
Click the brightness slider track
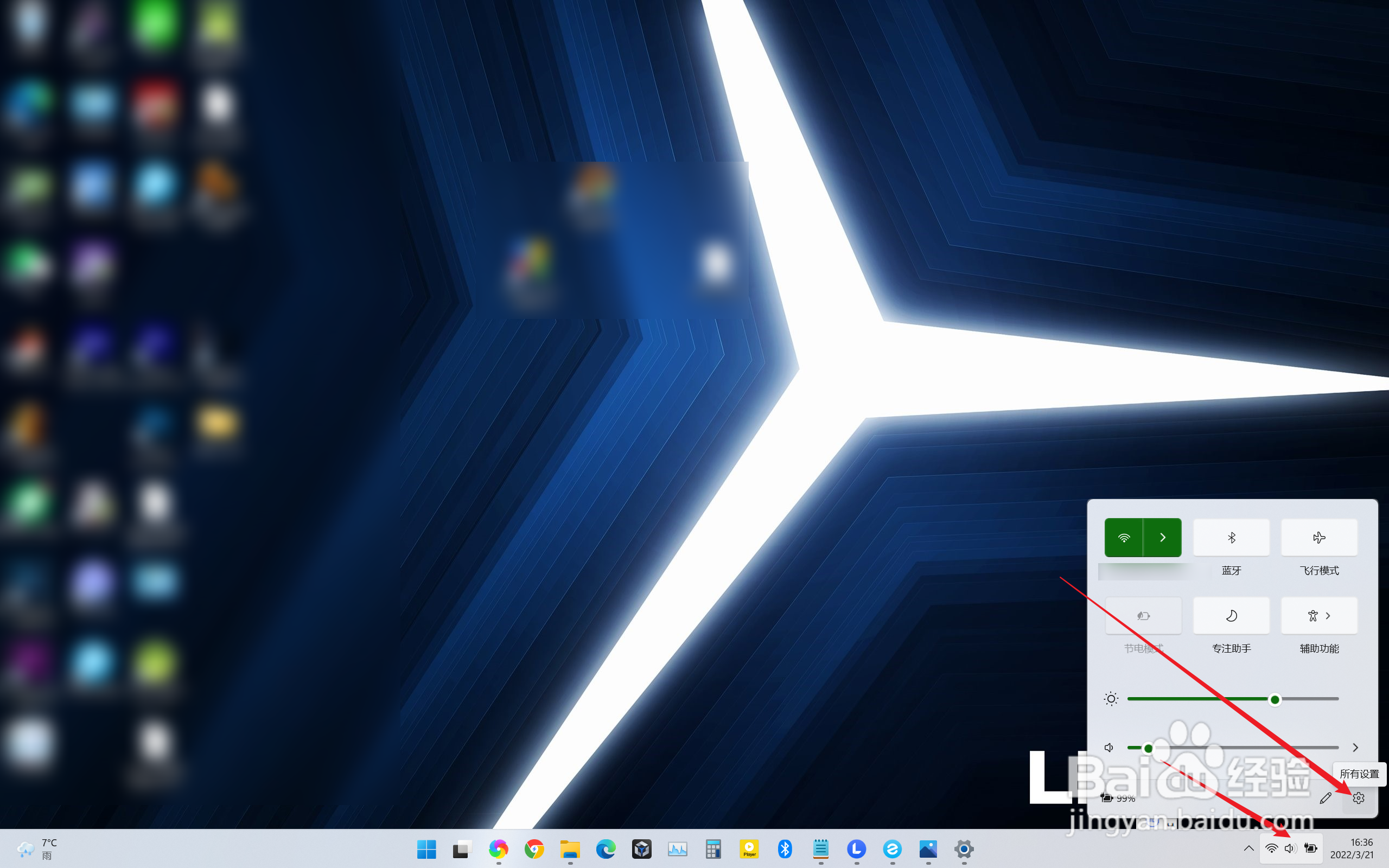pyautogui.click(x=1205, y=699)
